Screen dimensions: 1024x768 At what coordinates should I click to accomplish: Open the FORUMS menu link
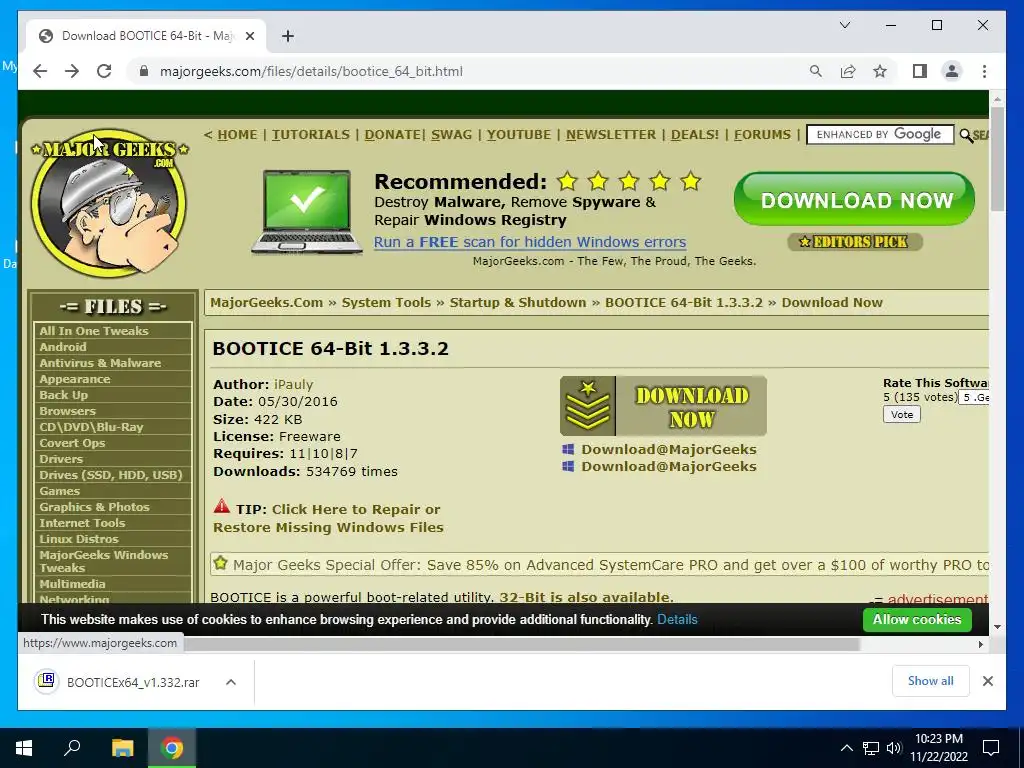click(x=762, y=135)
